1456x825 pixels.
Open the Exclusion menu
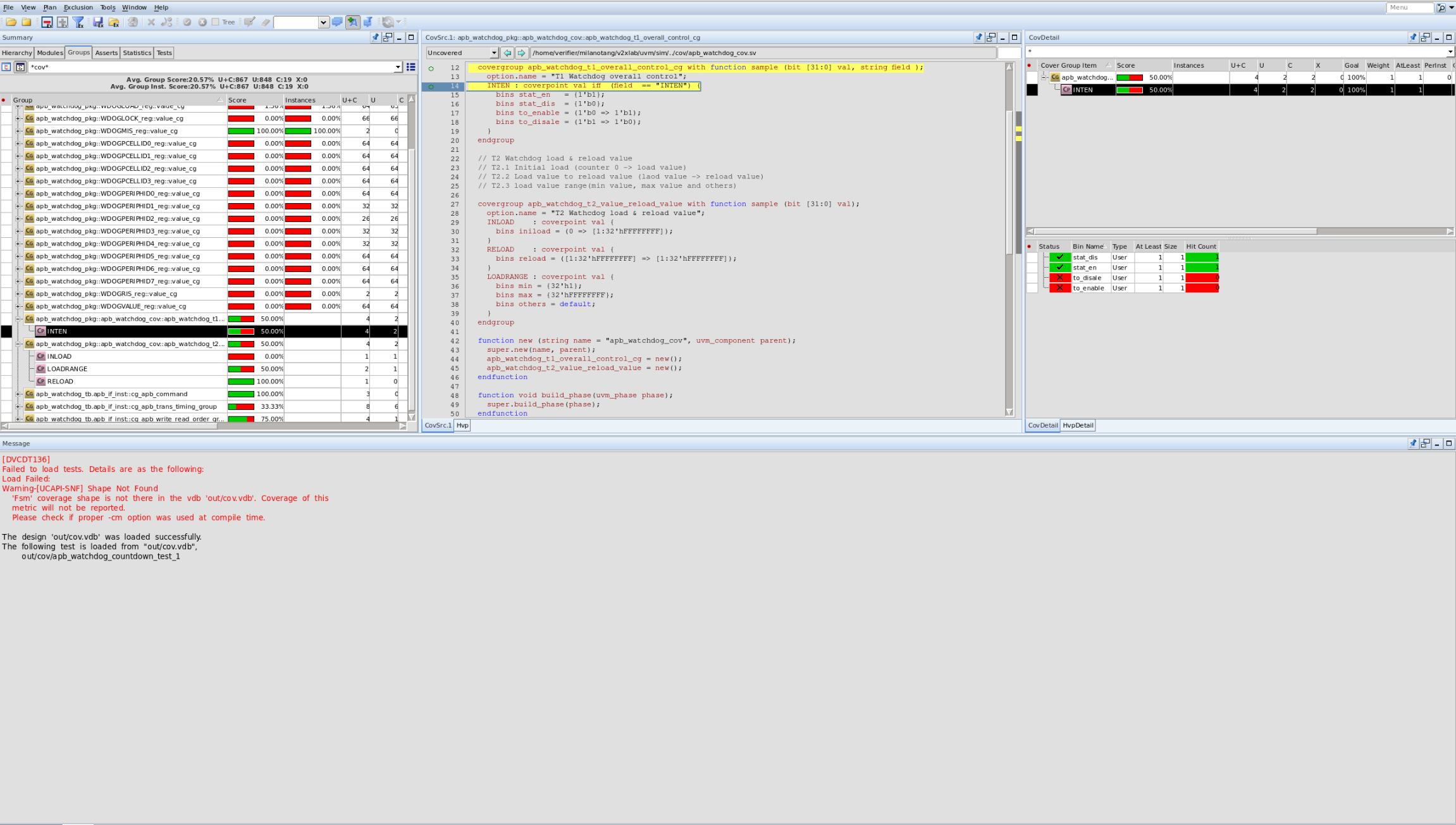click(x=78, y=8)
